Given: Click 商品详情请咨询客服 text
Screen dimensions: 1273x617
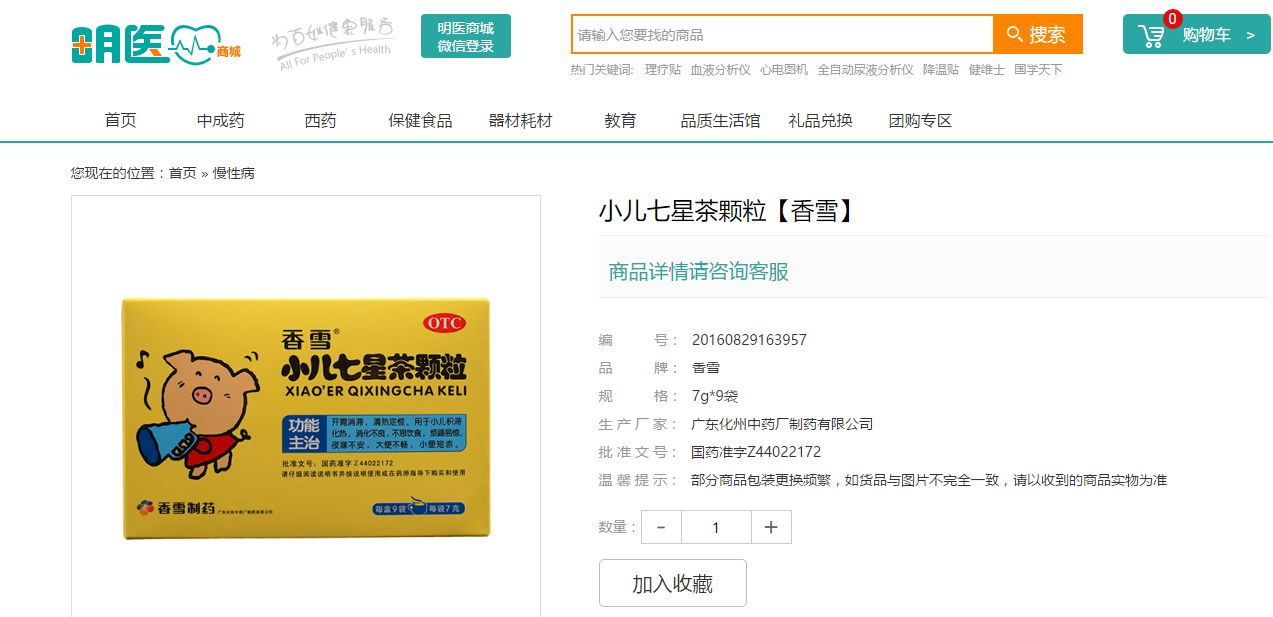Looking at the screenshot, I should tap(699, 272).
